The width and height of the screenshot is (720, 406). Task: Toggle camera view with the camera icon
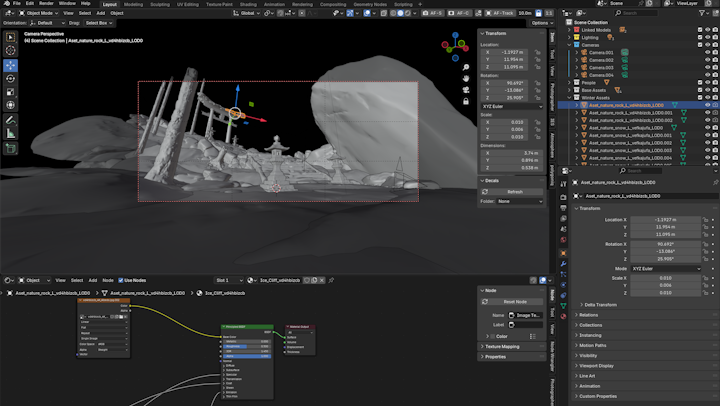click(x=466, y=90)
